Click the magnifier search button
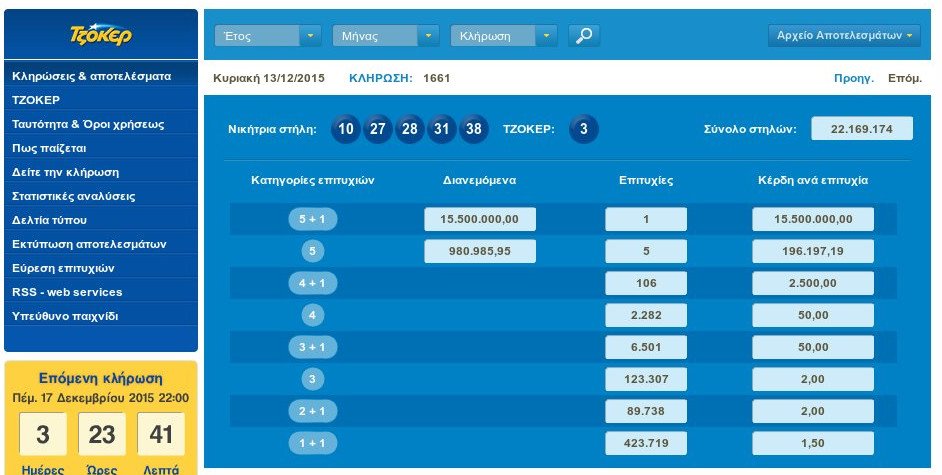 click(x=583, y=35)
